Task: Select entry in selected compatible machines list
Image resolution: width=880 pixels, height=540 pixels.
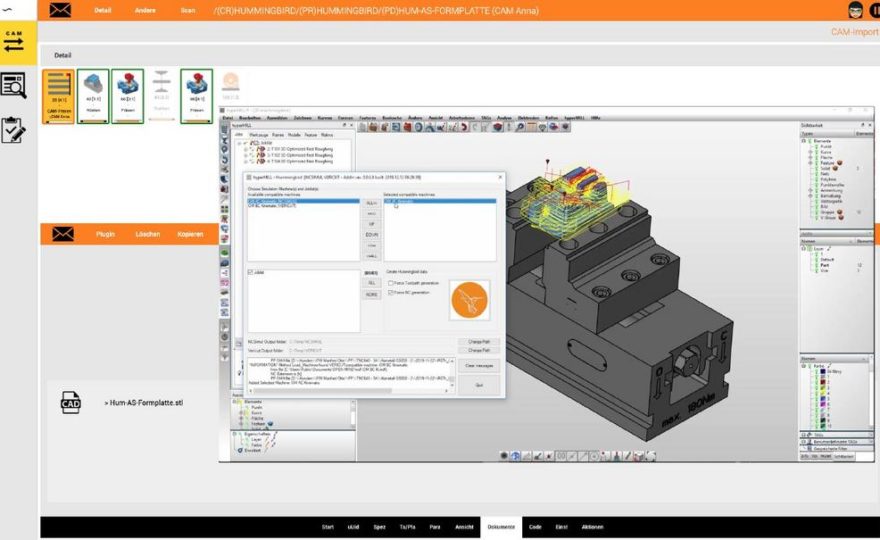Action: click(x=439, y=201)
